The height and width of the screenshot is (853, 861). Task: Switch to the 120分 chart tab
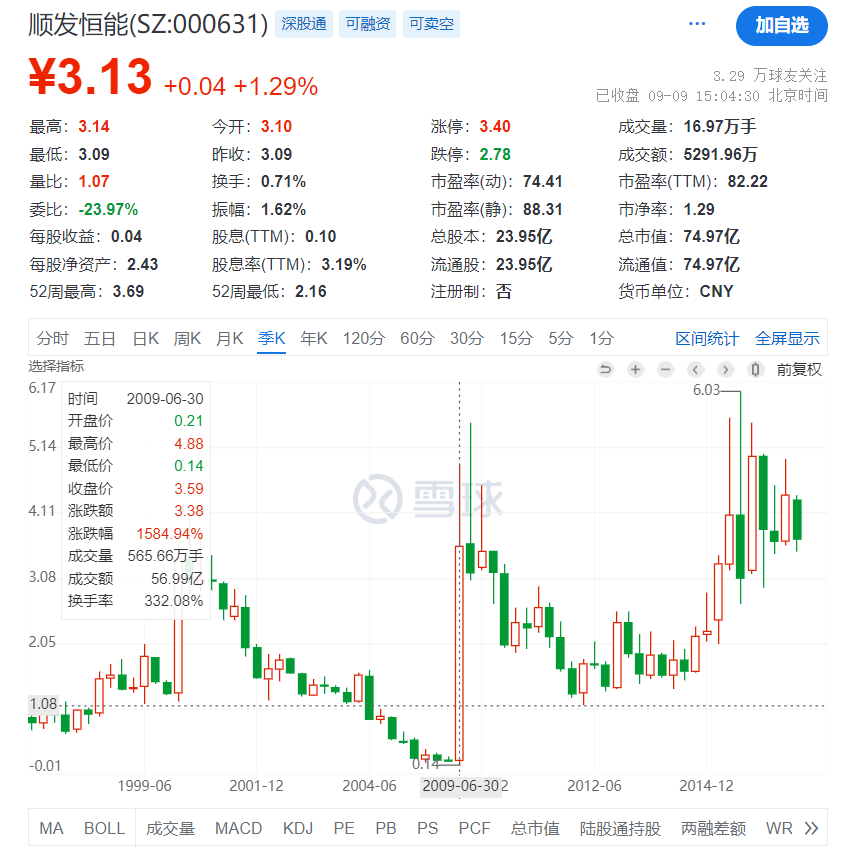click(364, 338)
